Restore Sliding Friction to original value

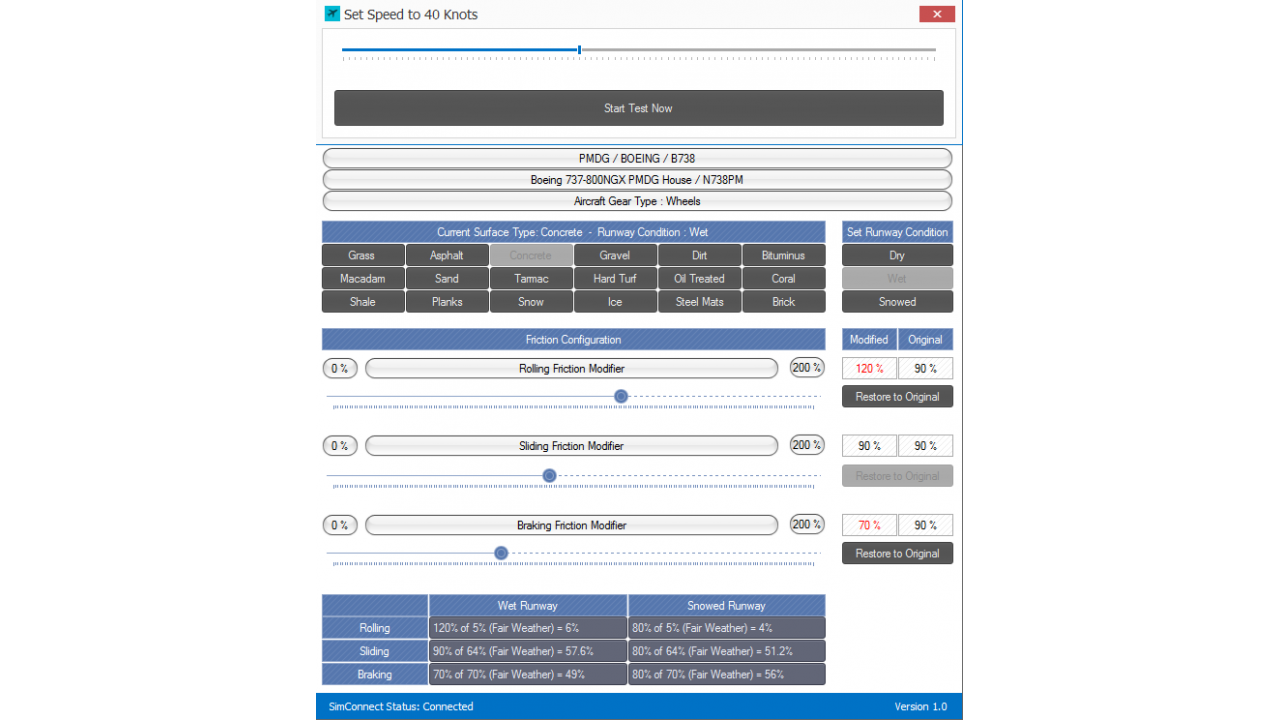(897, 475)
